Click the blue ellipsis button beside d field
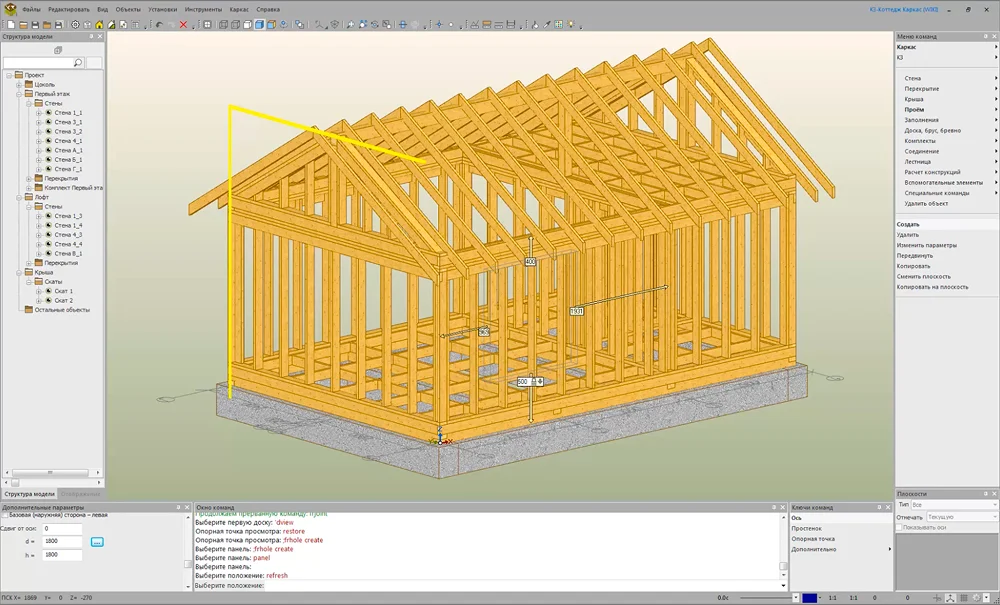 coord(97,541)
